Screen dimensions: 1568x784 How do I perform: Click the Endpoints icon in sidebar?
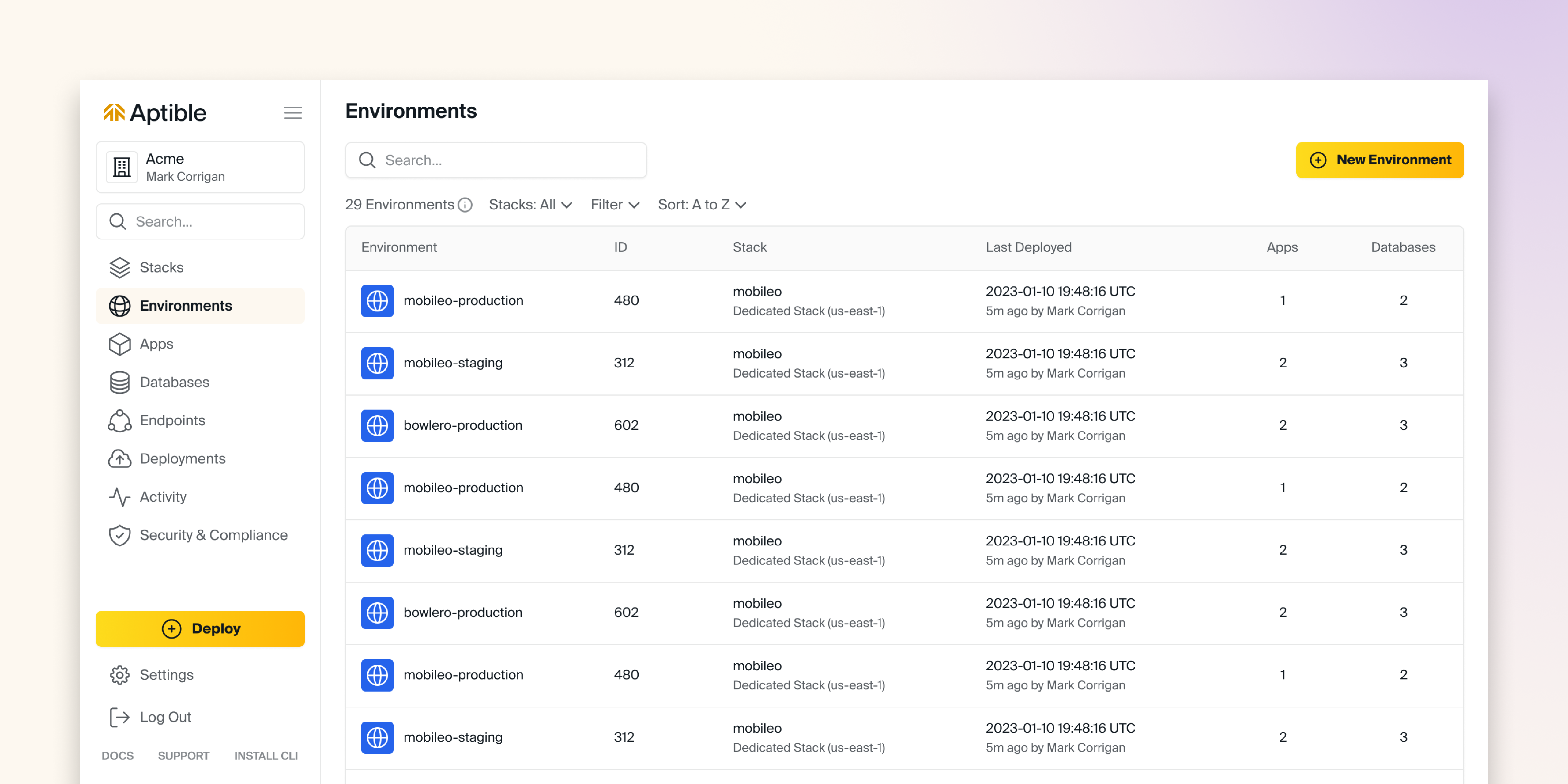(x=119, y=420)
